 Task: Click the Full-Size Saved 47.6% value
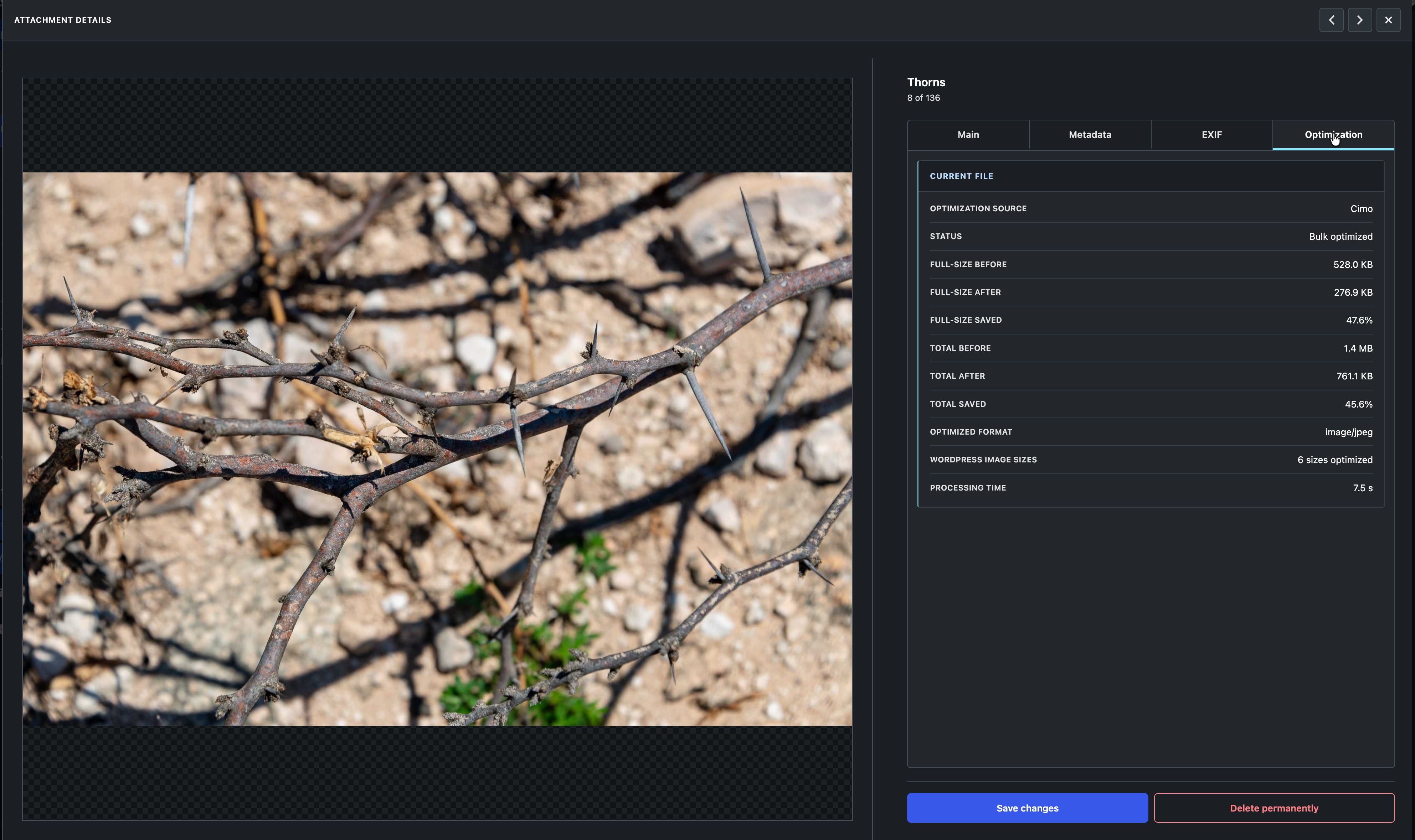[x=1359, y=320]
